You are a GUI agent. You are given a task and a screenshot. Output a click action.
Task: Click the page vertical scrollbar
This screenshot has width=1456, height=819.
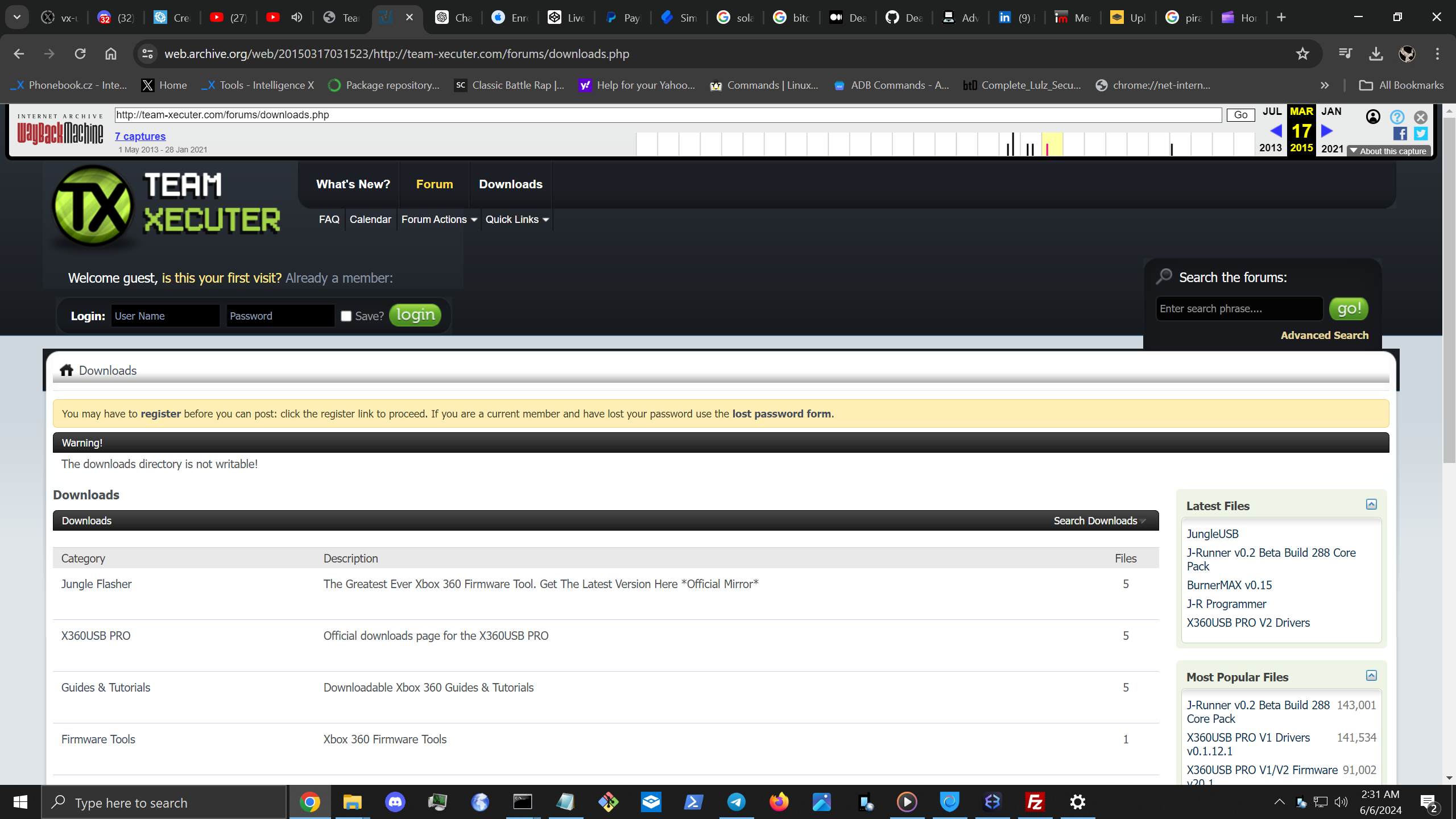(1449, 290)
